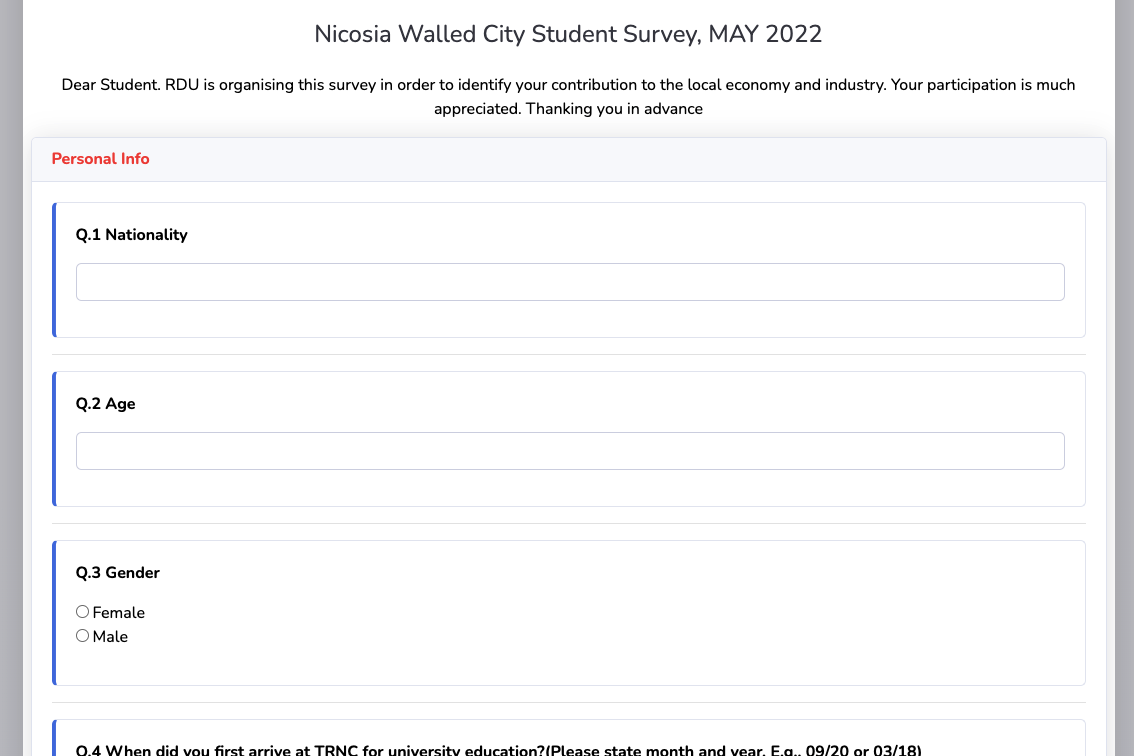Screen dimensions: 1134x756
Task: Click the Personal Info section heading
Action: [x=100, y=159]
